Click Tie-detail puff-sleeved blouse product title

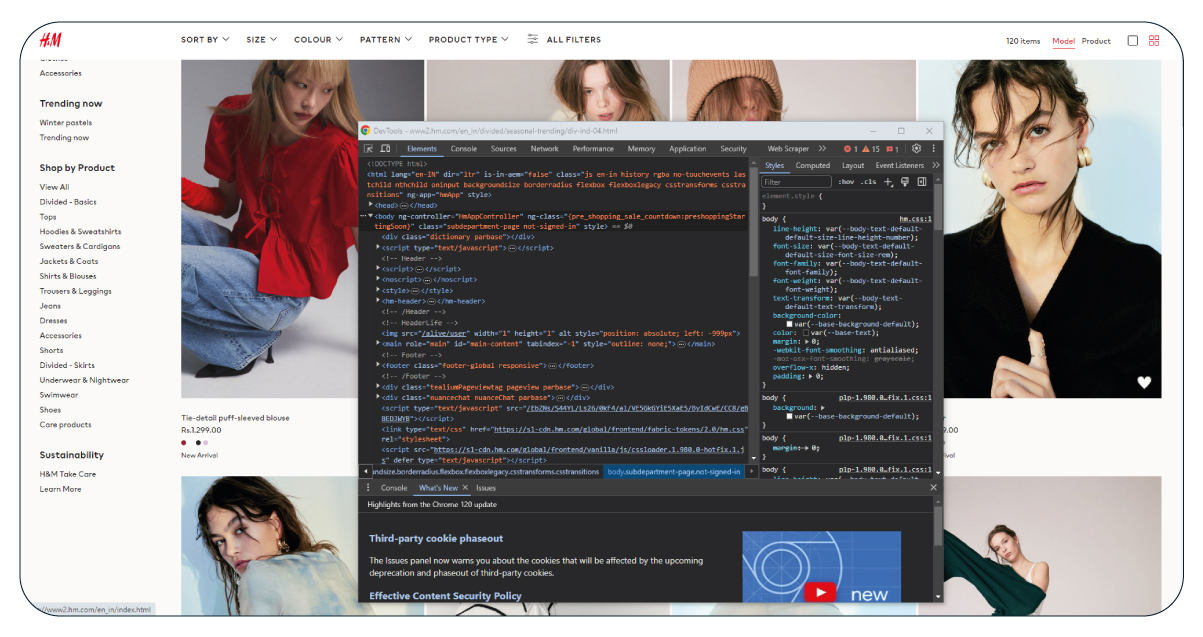235,418
